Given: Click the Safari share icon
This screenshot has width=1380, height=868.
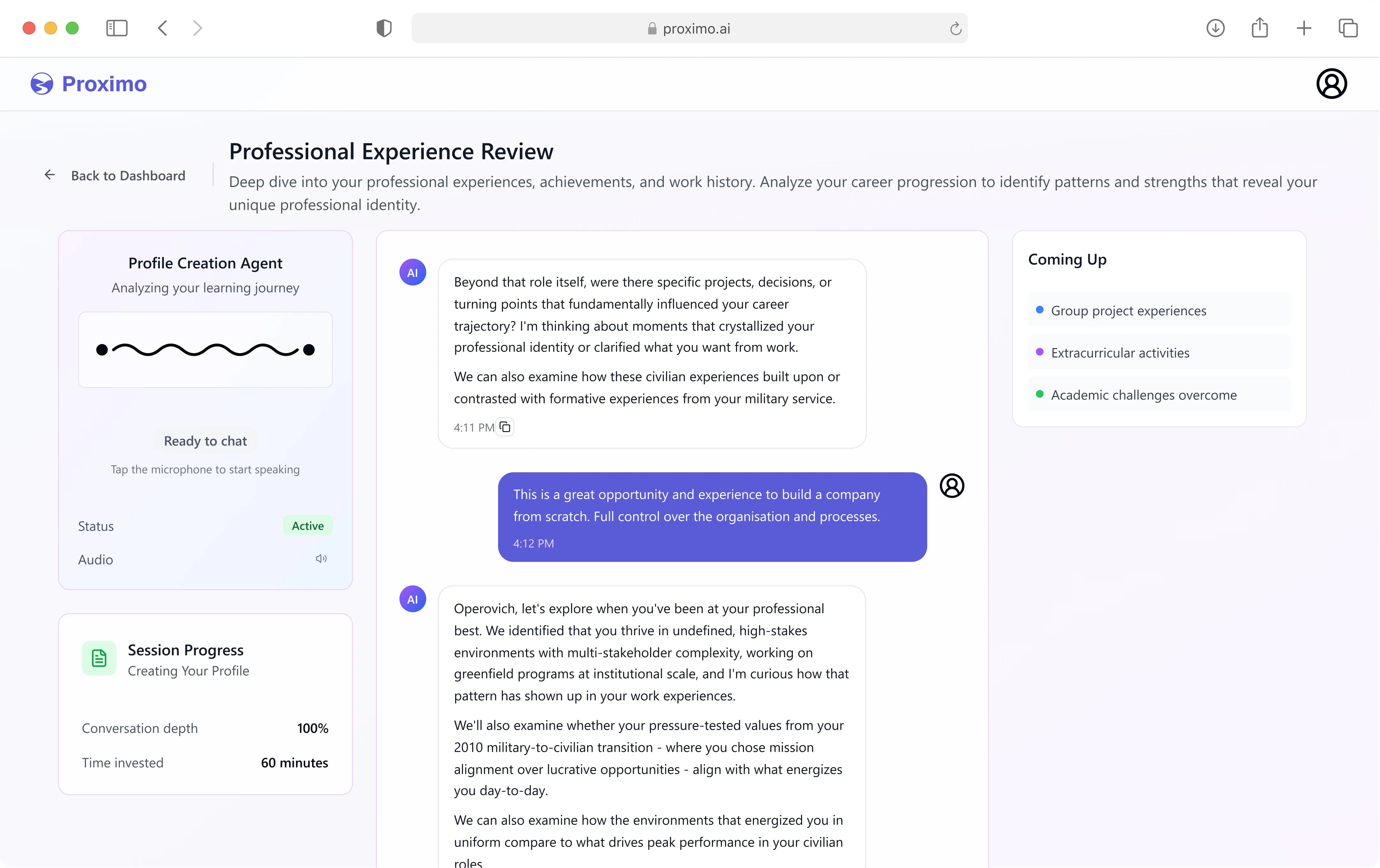Looking at the screenshot, I should 1259,28.
